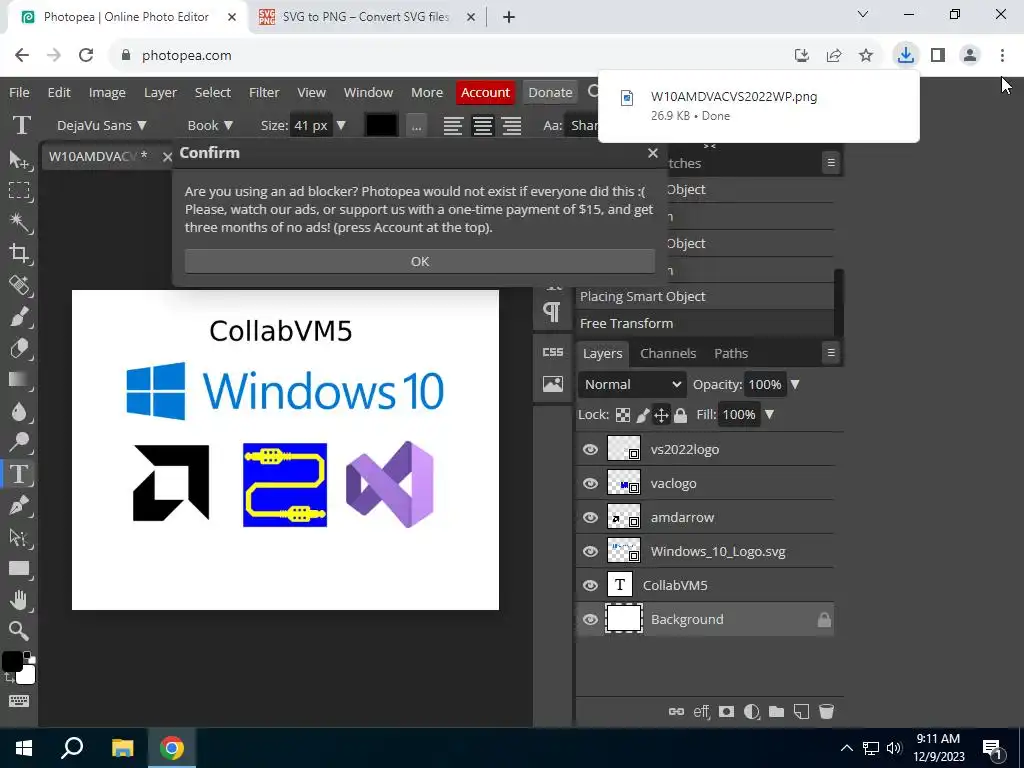Expand the font size dropdown arrow

(x=341, y=125)
